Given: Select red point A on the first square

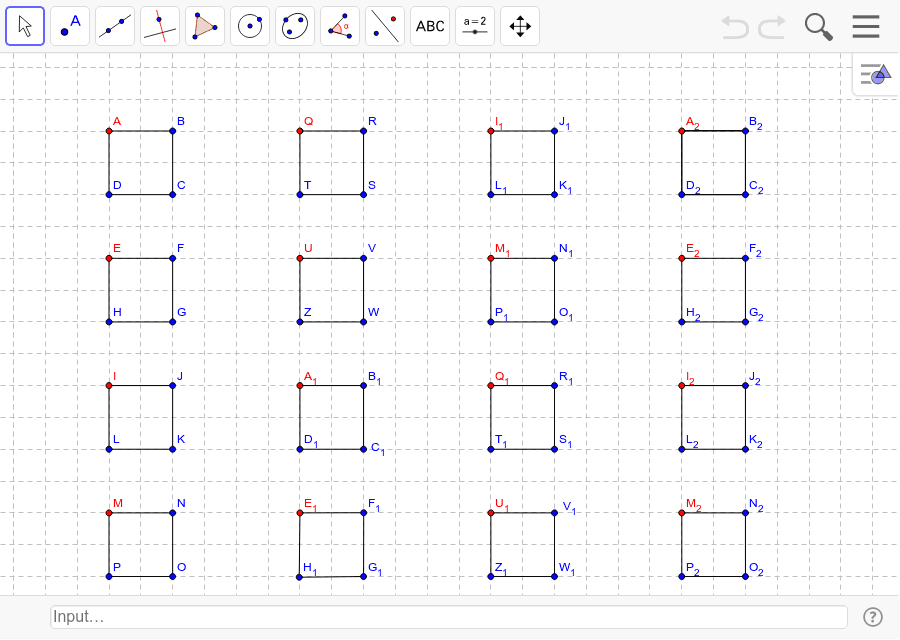Looking at the screenshot, I should pyautogui.click(x=108, y=130).
